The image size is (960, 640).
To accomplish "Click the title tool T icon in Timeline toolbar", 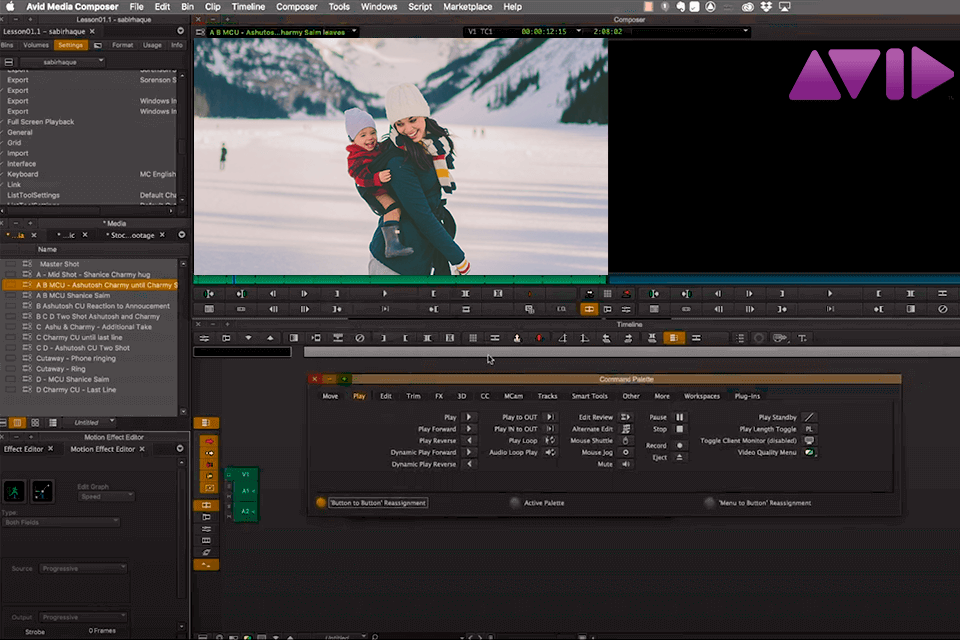I will [x=802, y=338].
